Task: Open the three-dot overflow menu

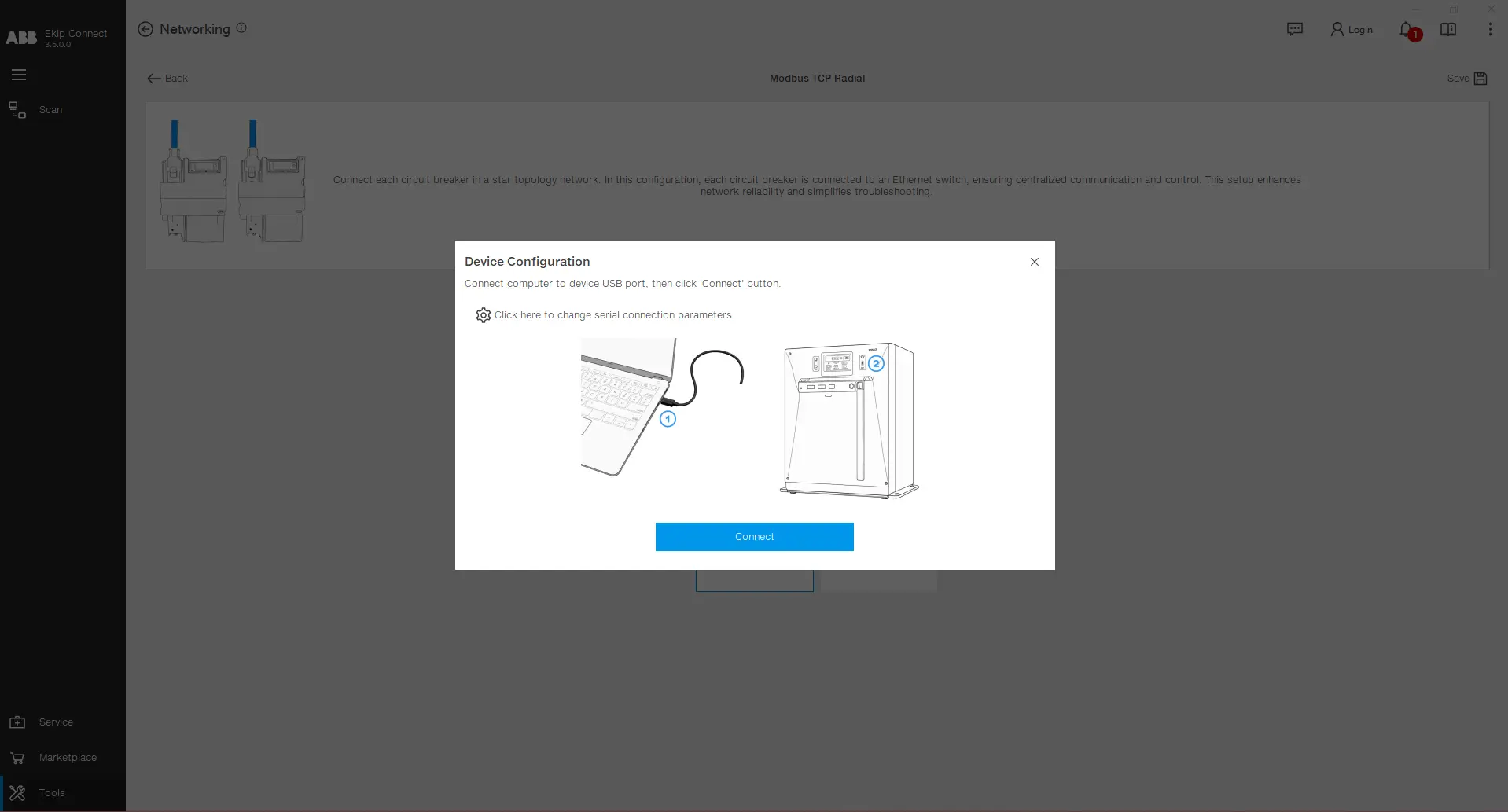Action: (x=1489, y=29)
